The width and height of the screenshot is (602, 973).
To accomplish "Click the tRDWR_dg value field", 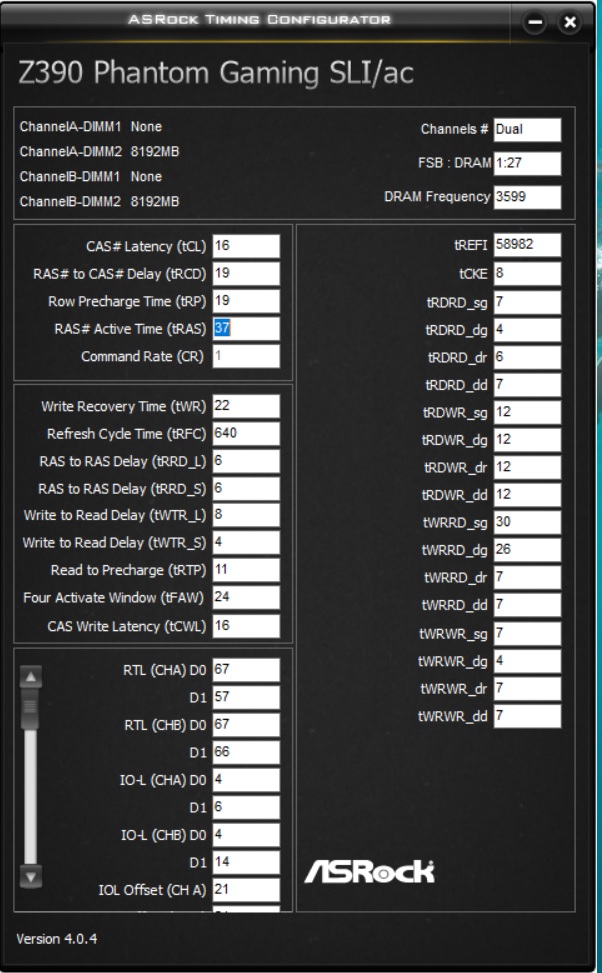I will [528, 439].
